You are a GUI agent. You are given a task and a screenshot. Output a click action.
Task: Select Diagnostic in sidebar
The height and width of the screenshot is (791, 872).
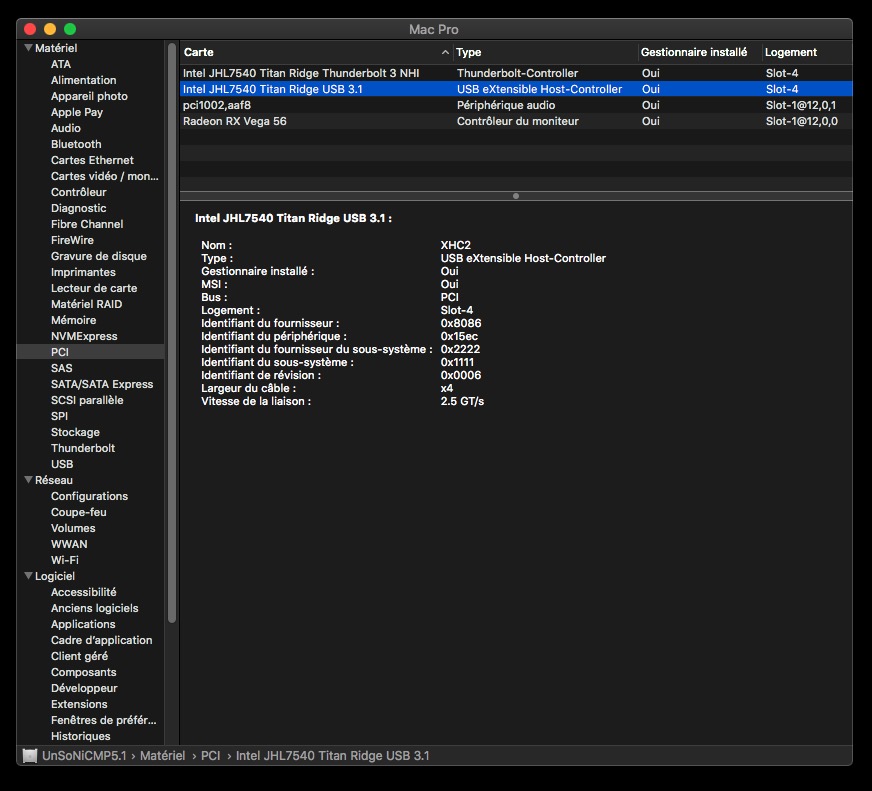click(78, 208)
